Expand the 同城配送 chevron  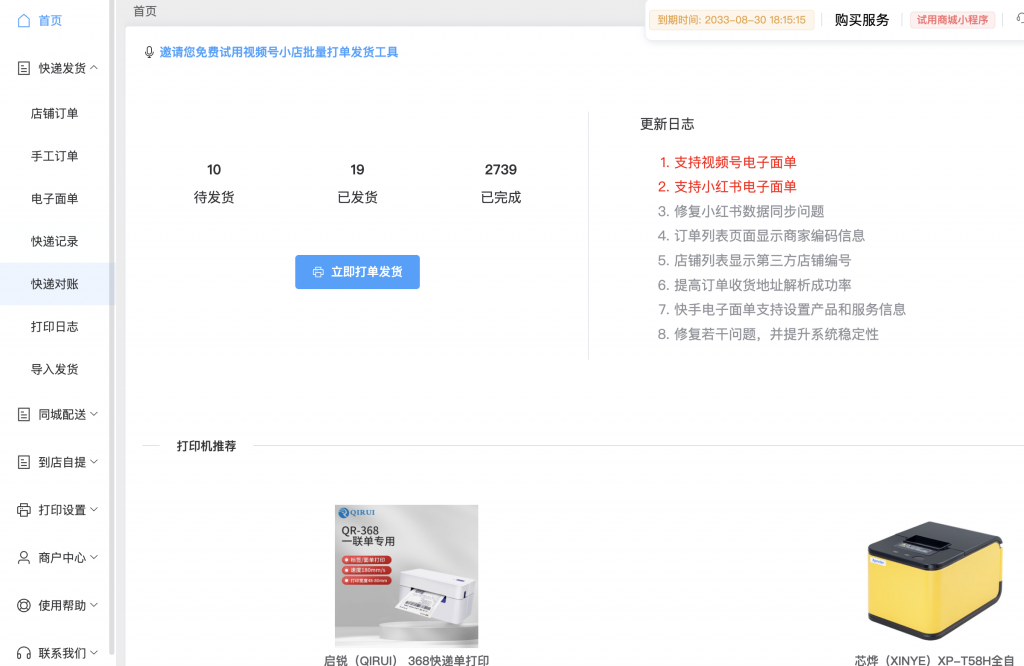[94, 414]
